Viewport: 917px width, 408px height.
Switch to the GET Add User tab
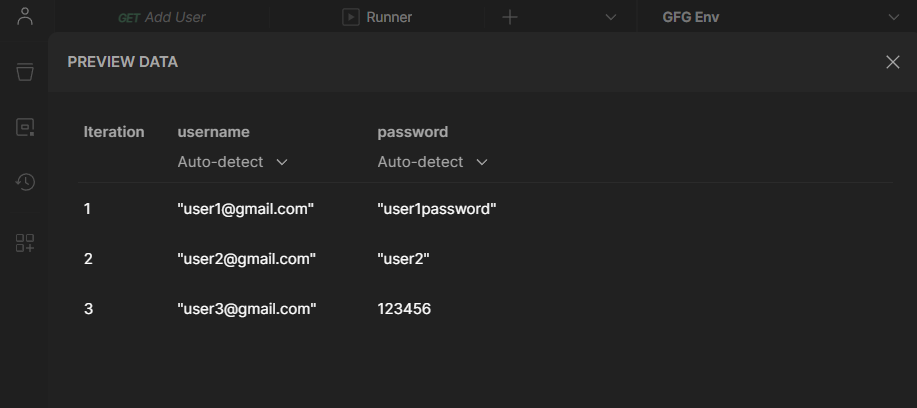coord(162,17)
